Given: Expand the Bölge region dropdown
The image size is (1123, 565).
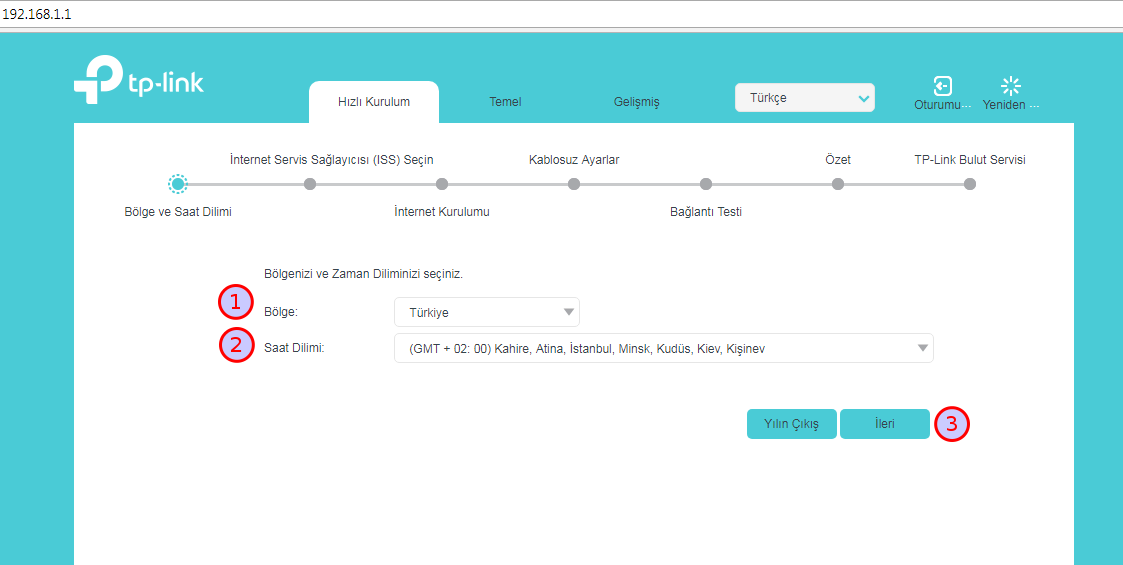Looking at the screenshot, I should tap(487, 312).
